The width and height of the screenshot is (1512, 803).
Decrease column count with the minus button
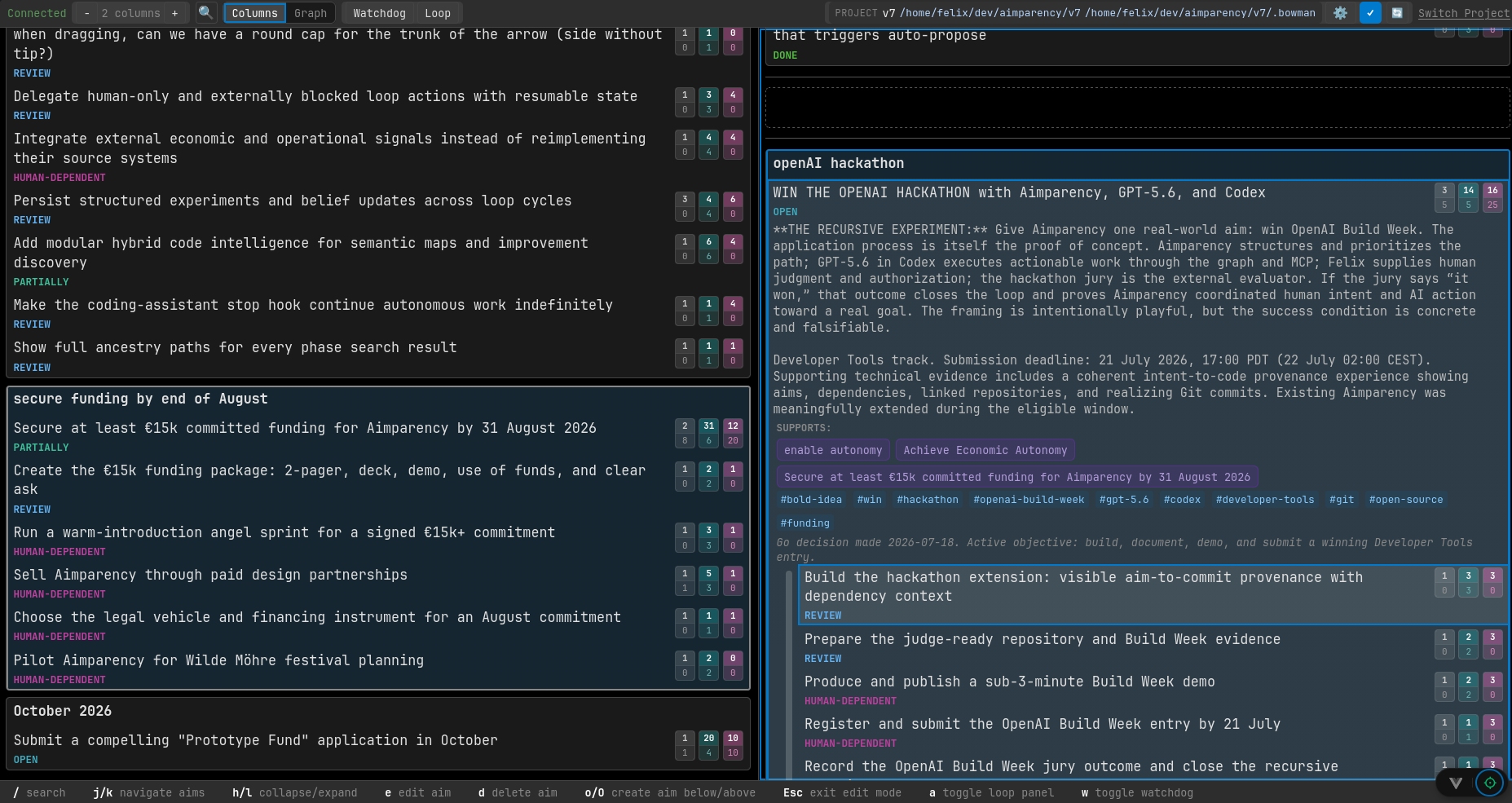(x=86, y=13)
